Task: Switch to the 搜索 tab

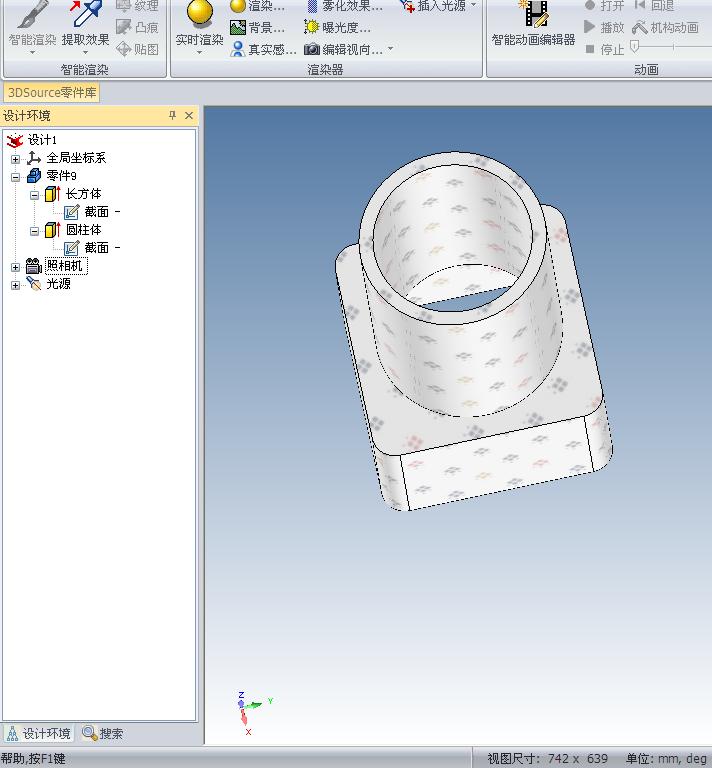Action: 103,733
